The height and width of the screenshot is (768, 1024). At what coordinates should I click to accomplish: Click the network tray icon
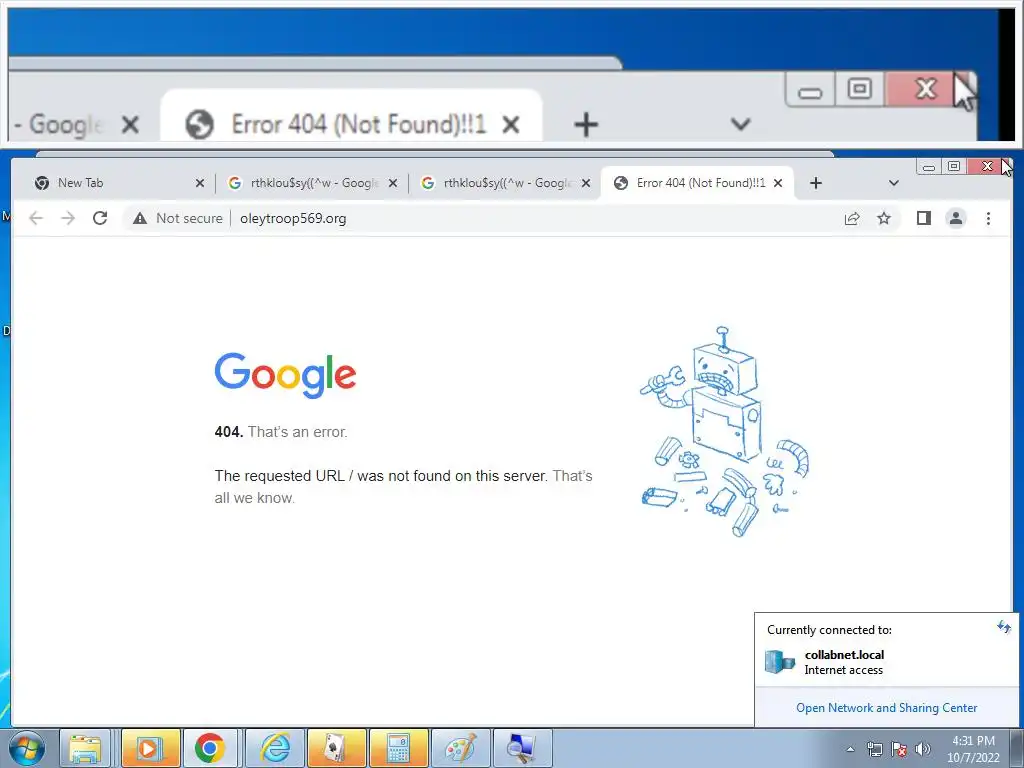tap(874, 749)
